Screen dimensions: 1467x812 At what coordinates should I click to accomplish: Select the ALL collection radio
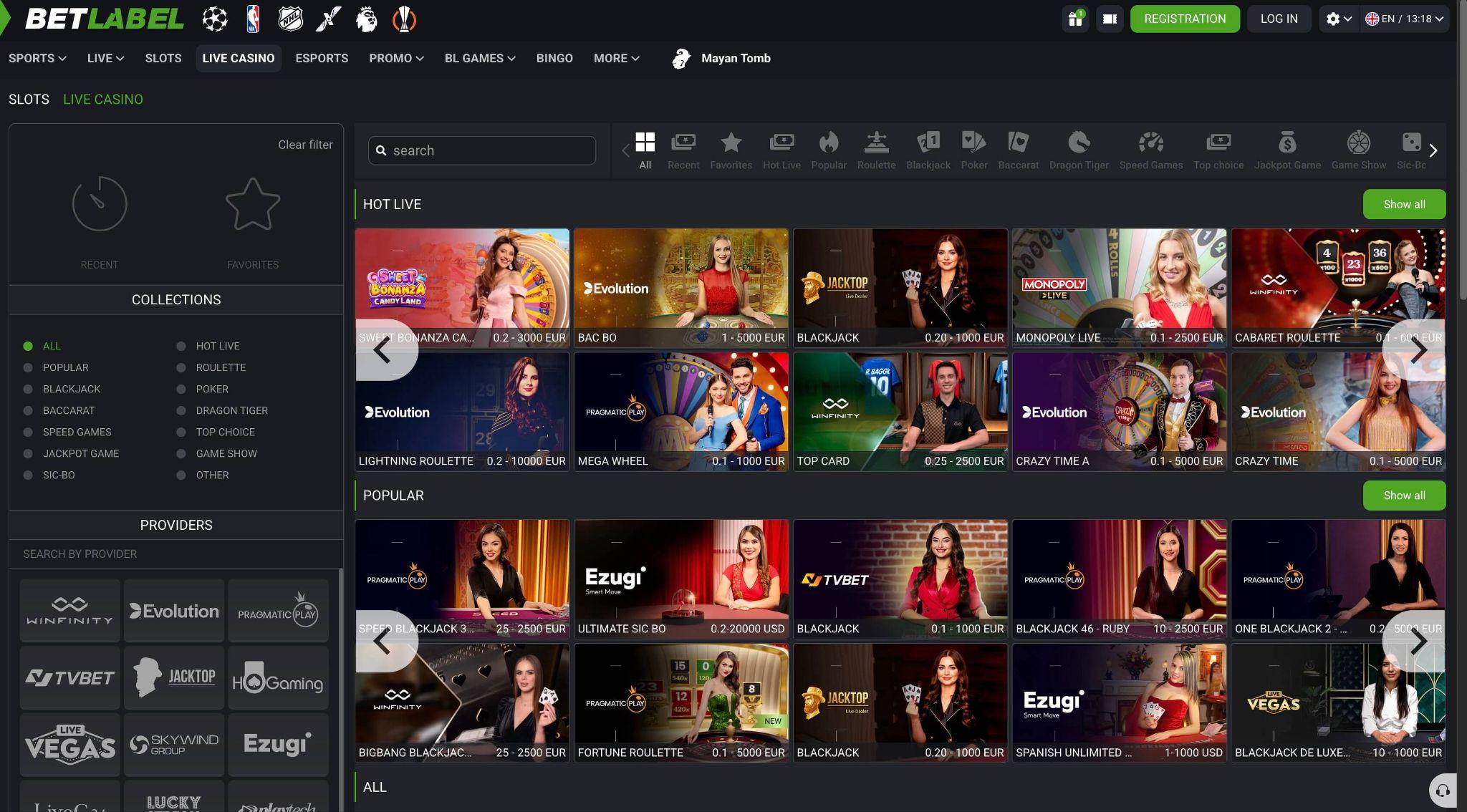click(28, 346)
